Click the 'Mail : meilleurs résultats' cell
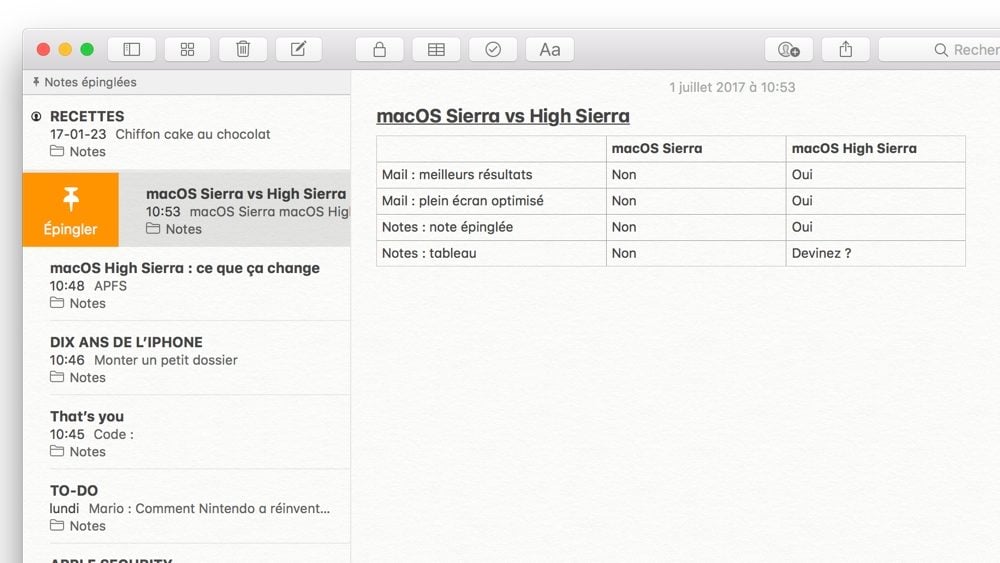 [491, 175]
